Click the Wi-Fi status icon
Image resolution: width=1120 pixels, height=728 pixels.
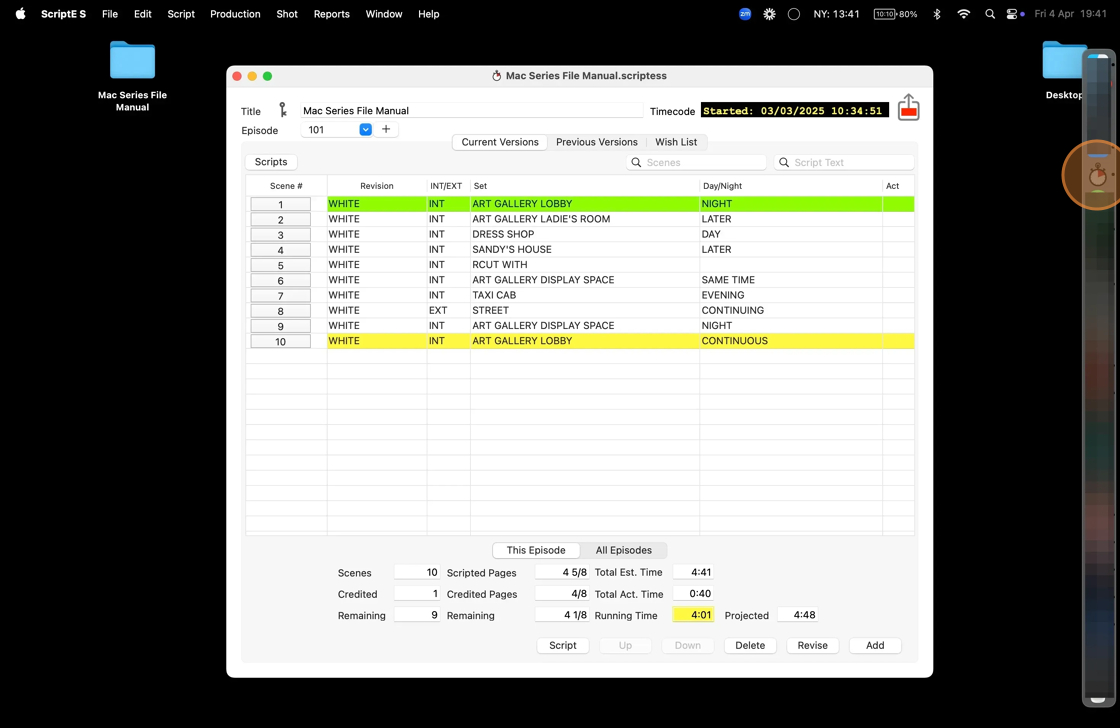964,14
